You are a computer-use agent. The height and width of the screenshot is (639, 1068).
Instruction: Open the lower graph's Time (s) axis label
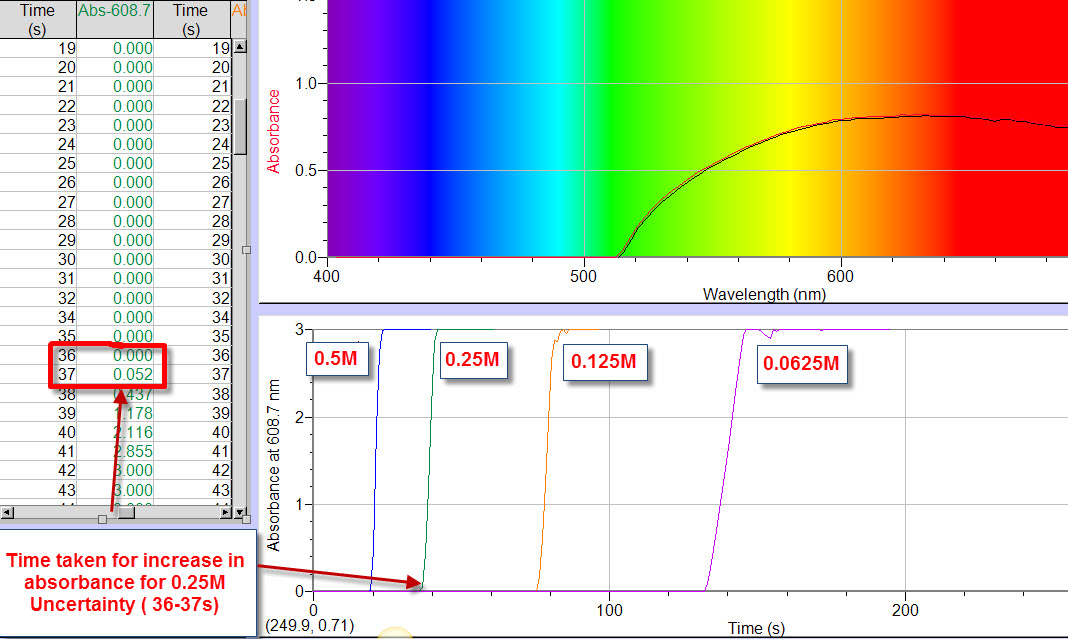[x=756, y=628]
